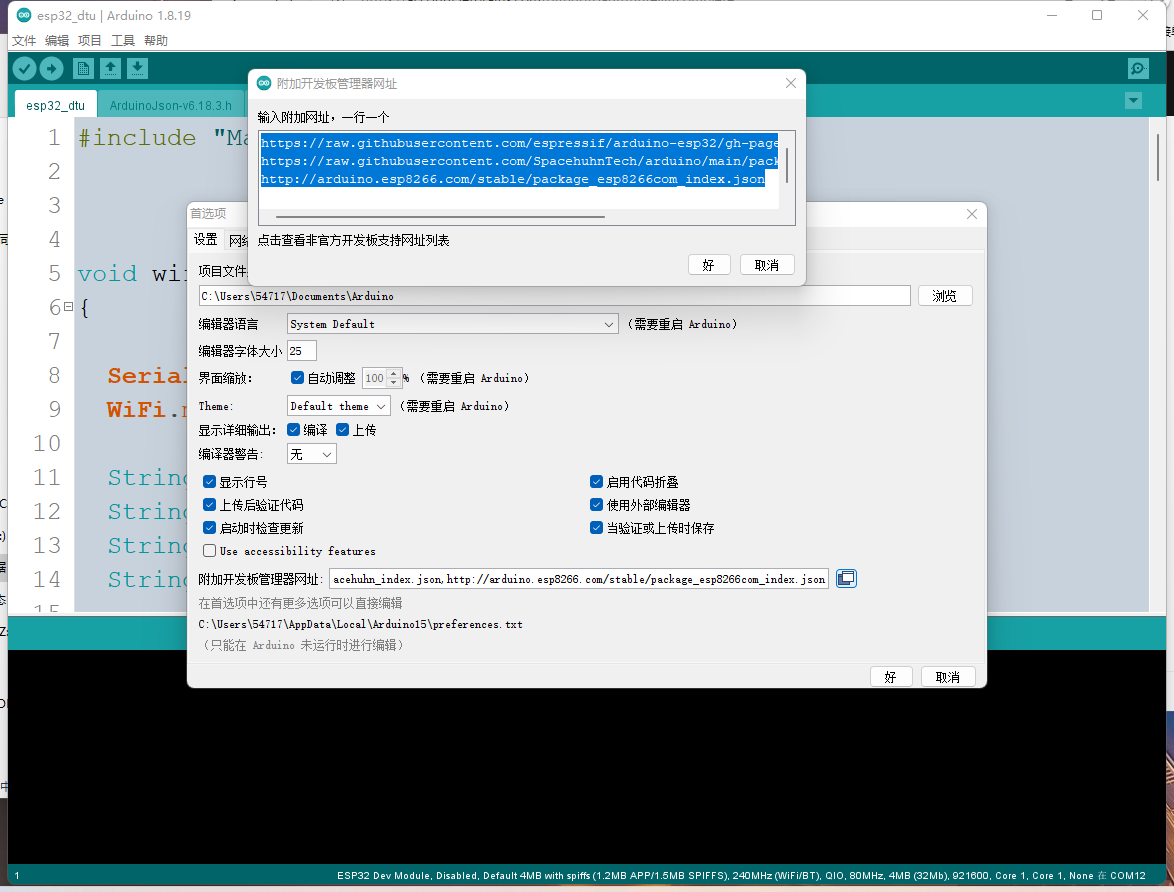Save the sketch using the Save icon

pyautogui.click(x=137, y=69)
